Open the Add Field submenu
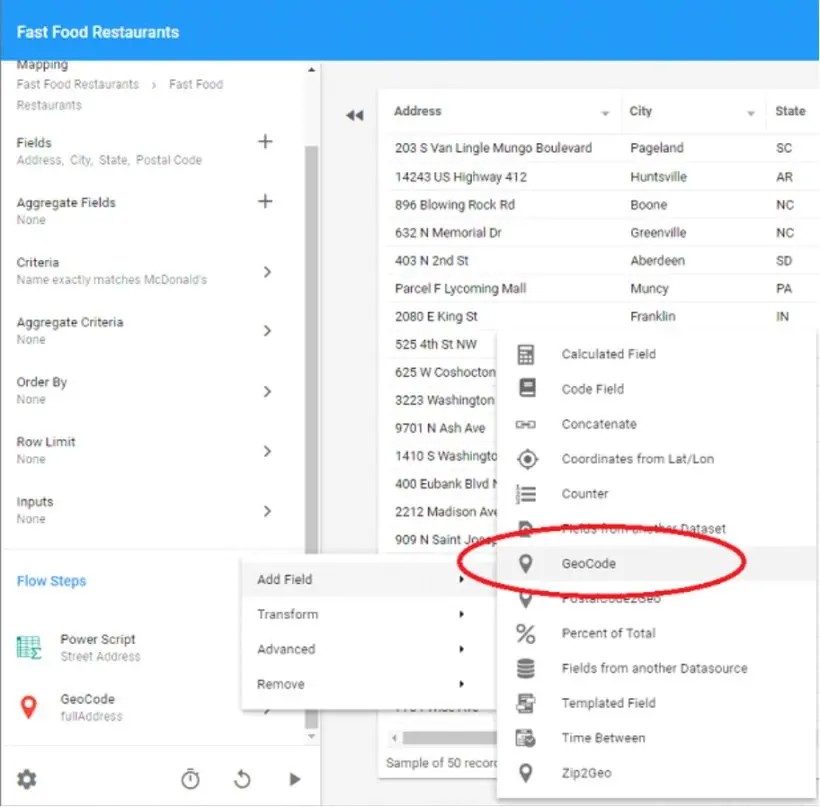Screen dimensions: 820x807 point(368,579)
